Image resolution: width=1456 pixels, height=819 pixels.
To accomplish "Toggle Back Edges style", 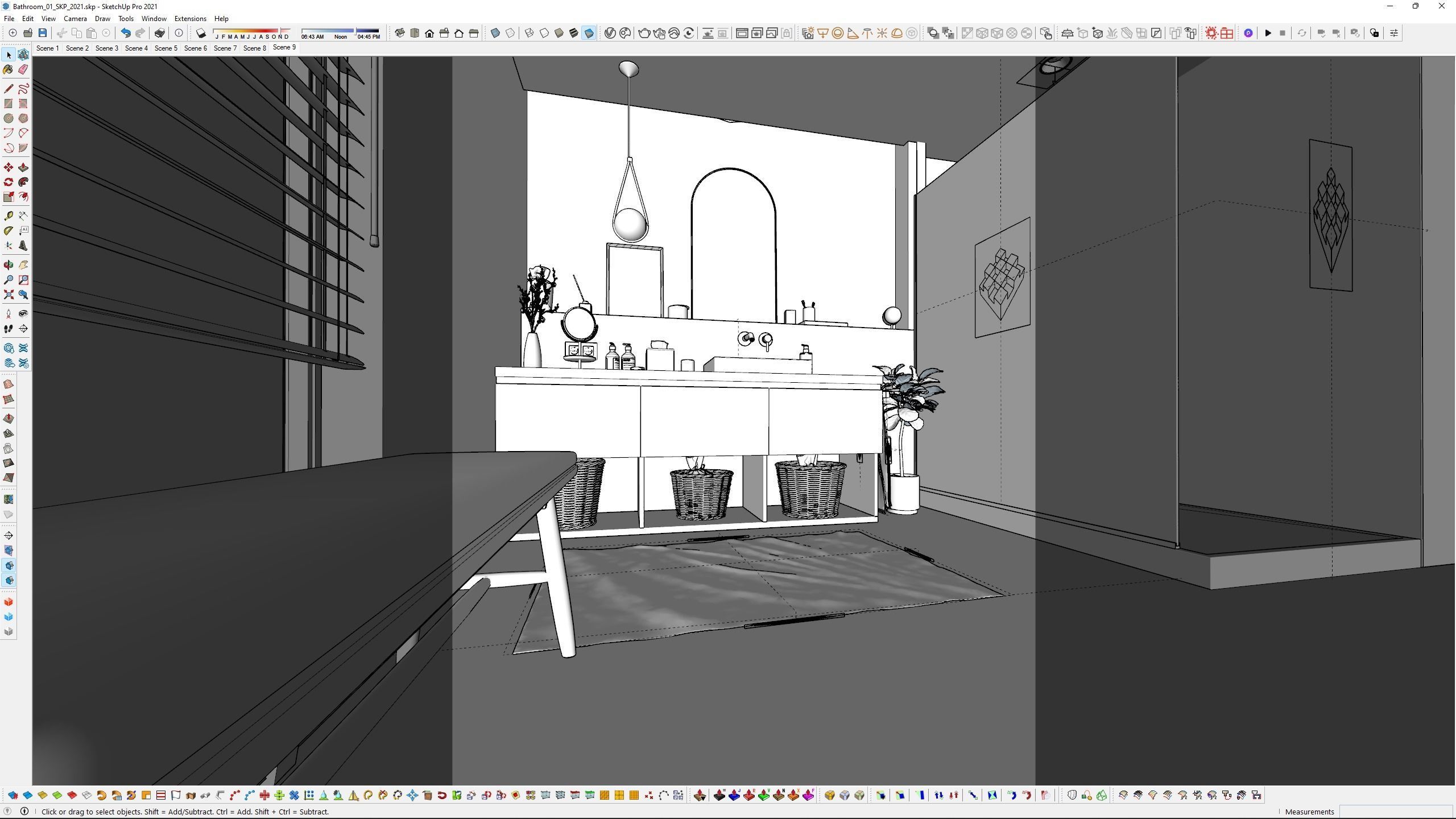I will [x=510, y=33].
